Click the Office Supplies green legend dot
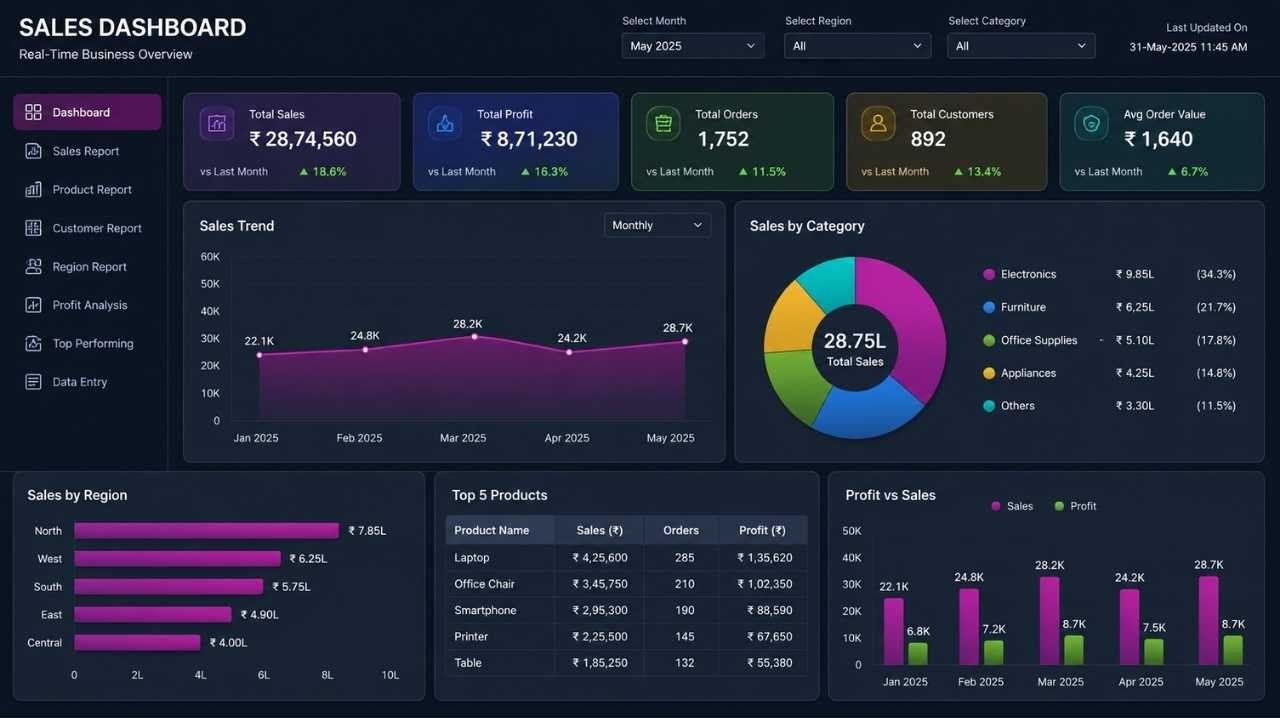1280x718 pixels. [989, 340]
